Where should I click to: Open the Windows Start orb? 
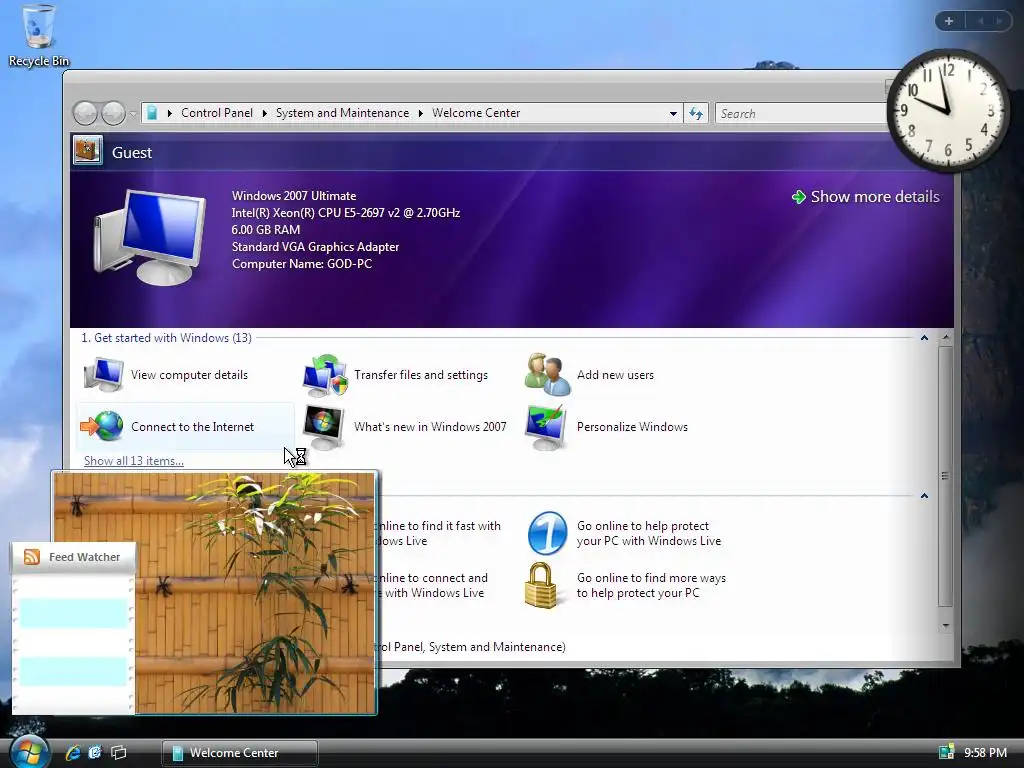[29, 752]
